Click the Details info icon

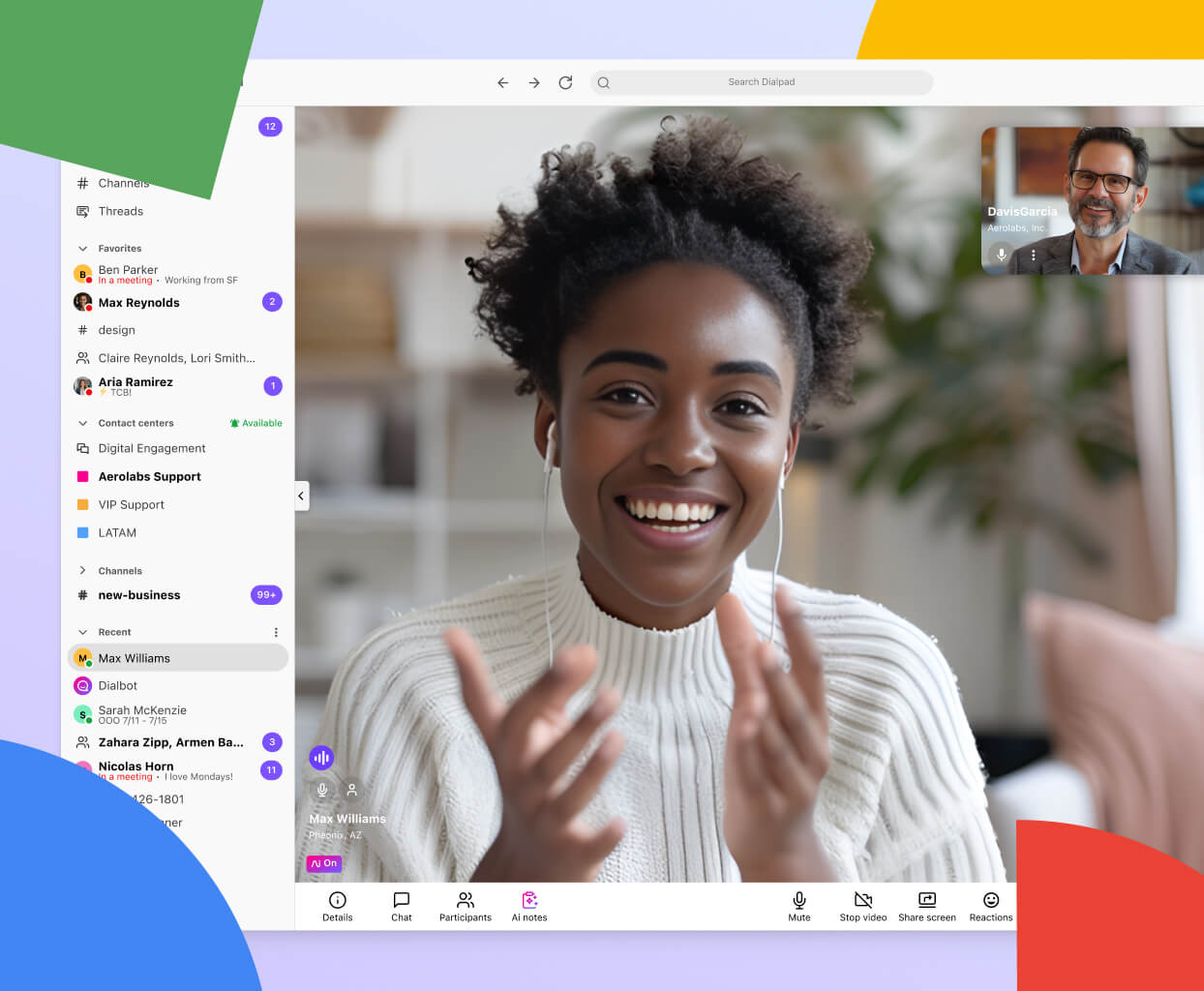click(x=337, y=898)
